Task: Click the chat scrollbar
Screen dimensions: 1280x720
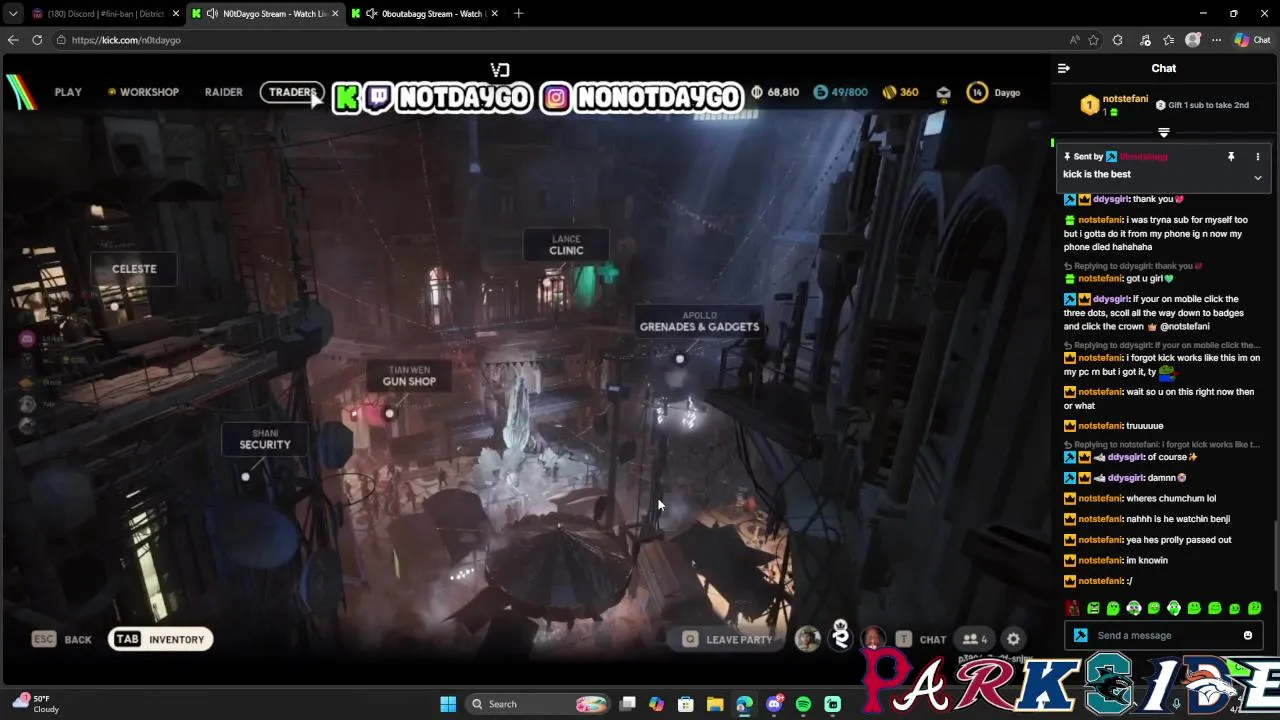Action: pyautogui.click(x=1275, y=556)
